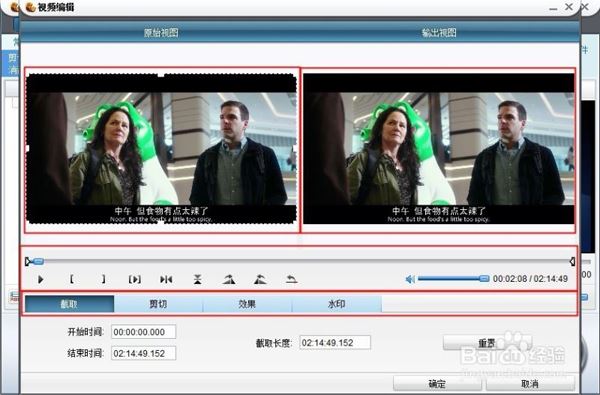Click the 原始视图 header label
The height and width of the screenshot is (395, 600).
coord(161,33)
